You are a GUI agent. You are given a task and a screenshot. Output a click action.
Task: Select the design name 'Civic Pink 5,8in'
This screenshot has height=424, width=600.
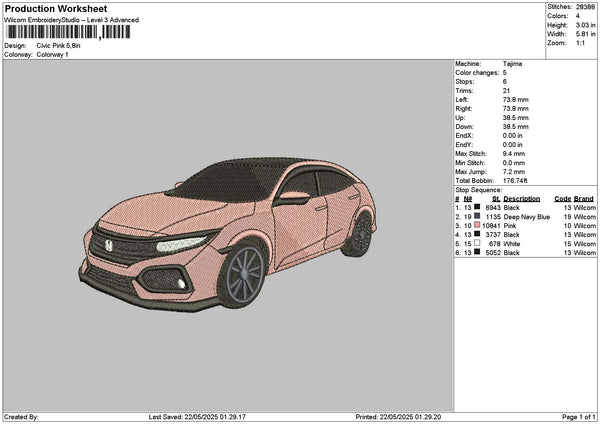point(59,46)
